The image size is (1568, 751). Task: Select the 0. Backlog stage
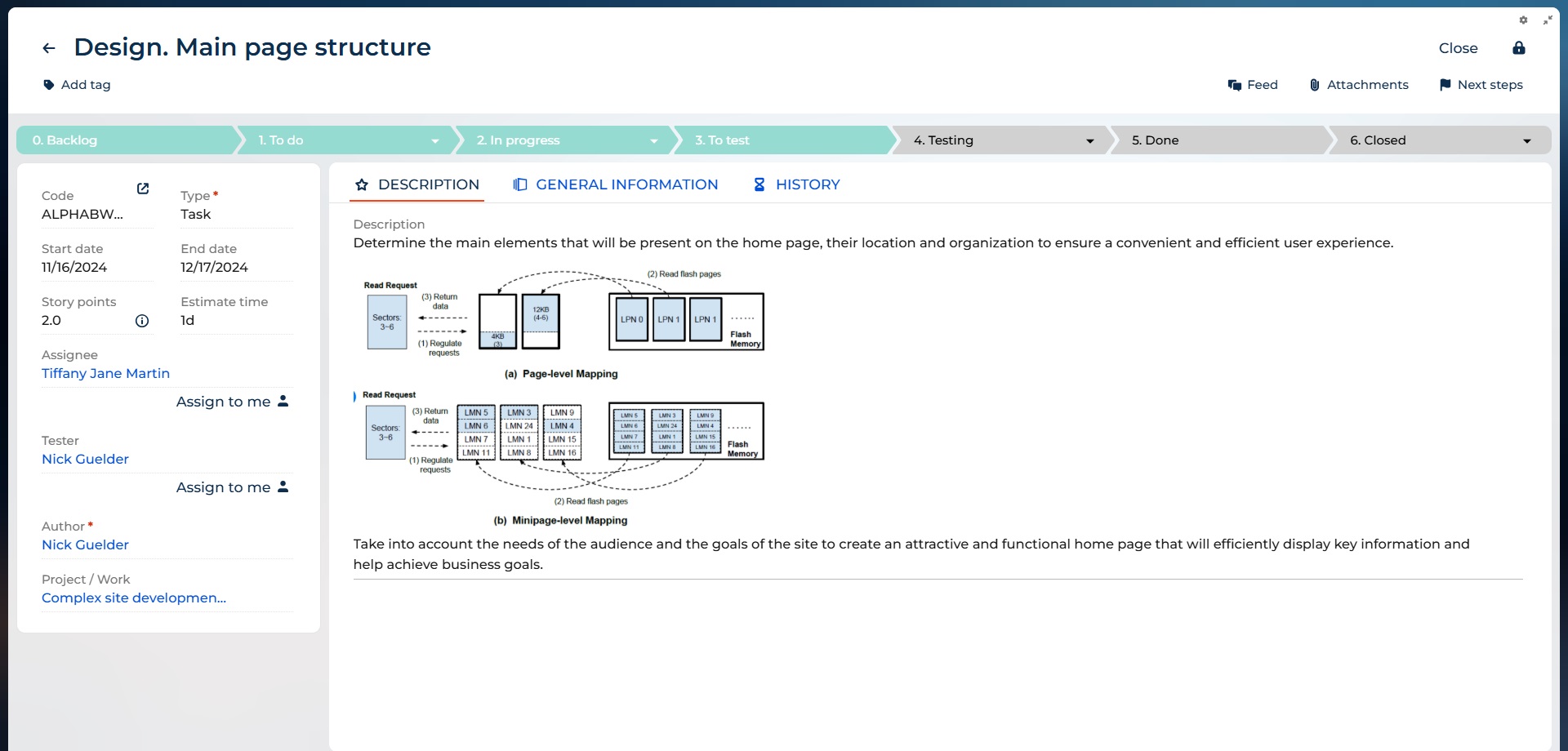(127, 140)
